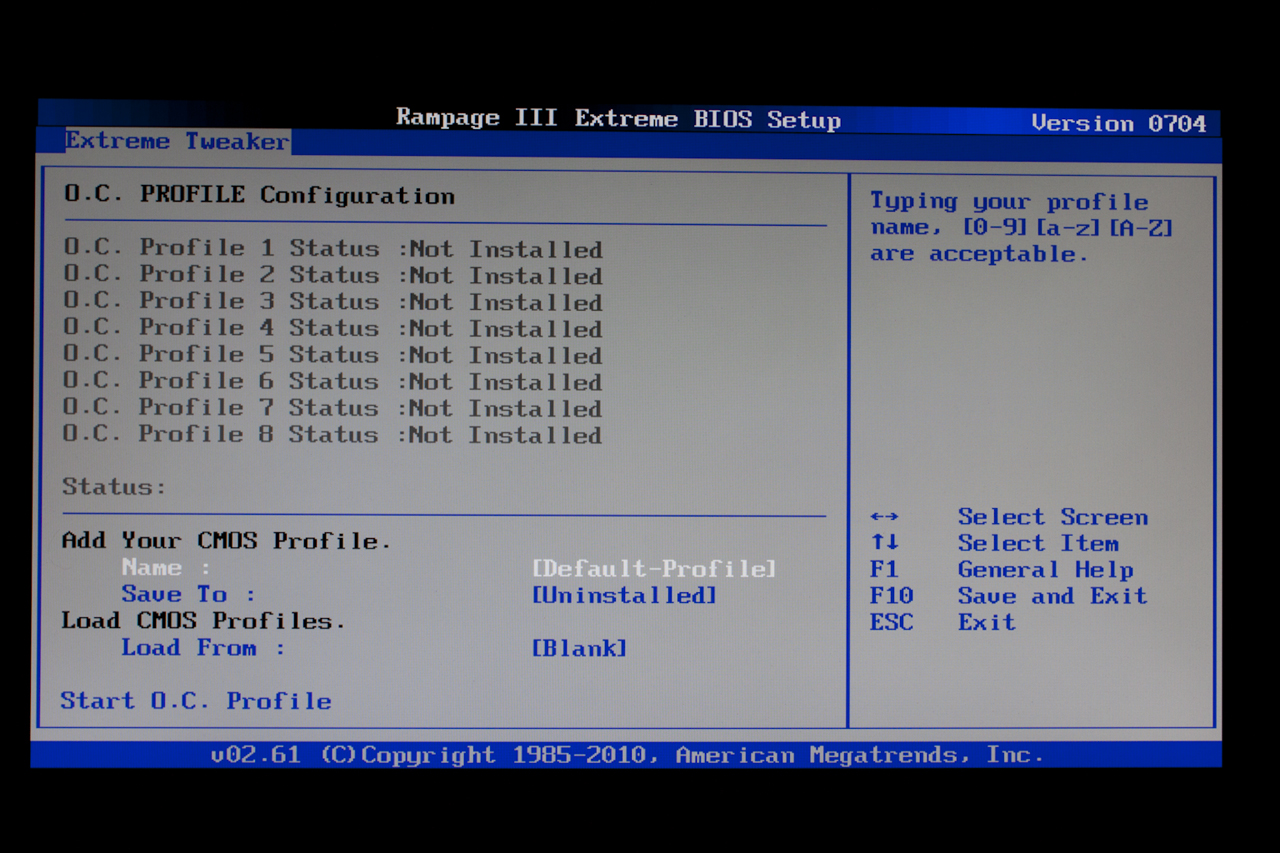Viewport: 1280px width, 853px height.
Task: Click the Select Item help entry
Action: 994,543
